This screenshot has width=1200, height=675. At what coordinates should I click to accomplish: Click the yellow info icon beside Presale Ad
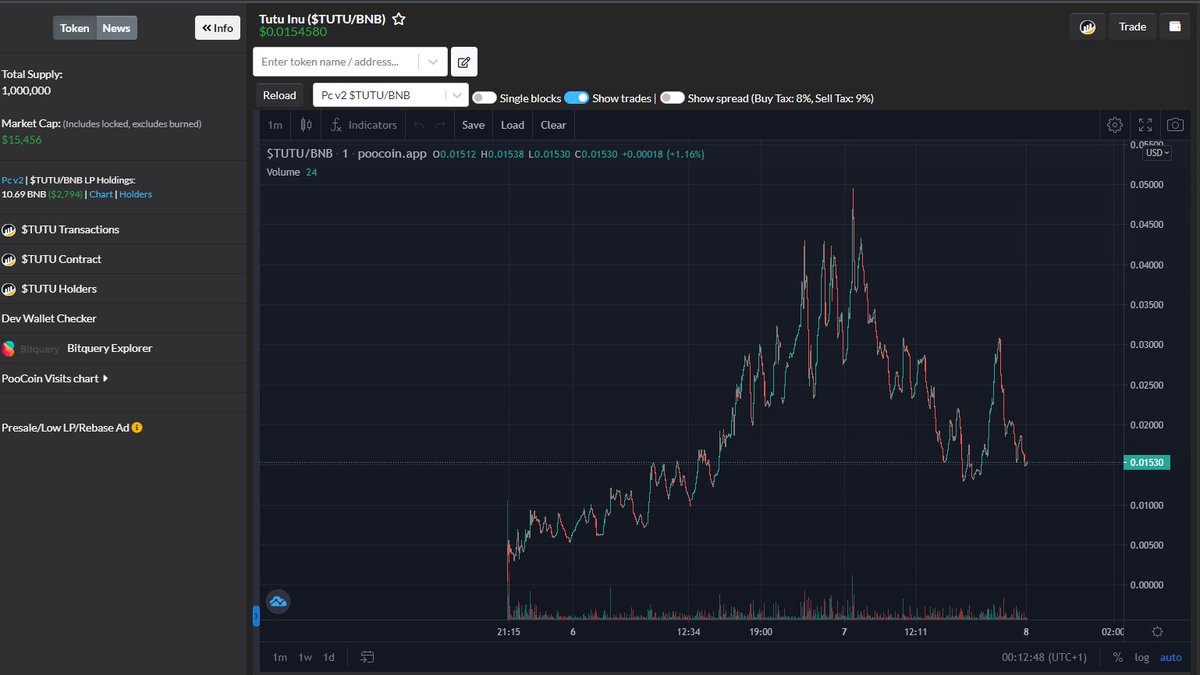coord(137,427)
